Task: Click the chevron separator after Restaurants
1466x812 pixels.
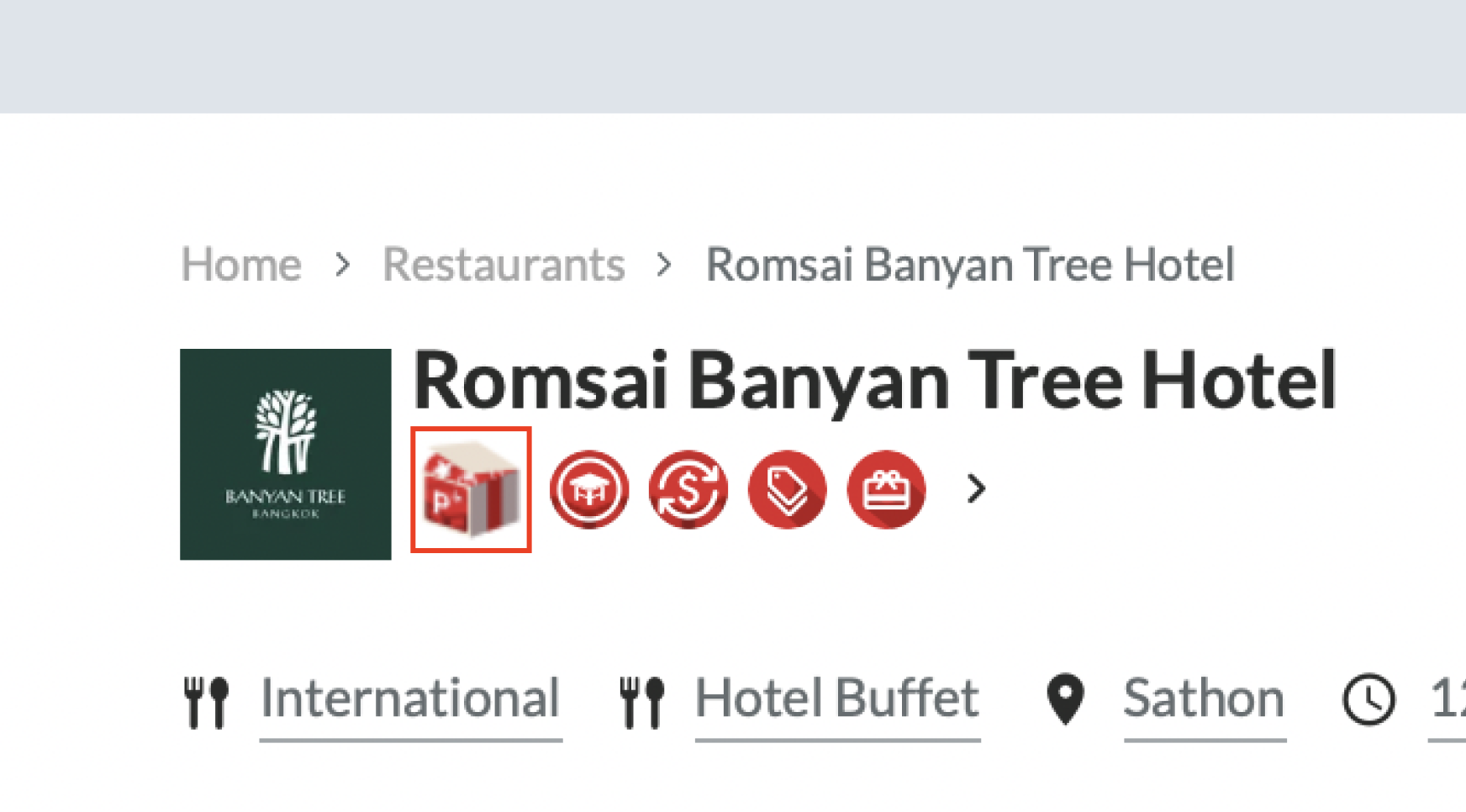Action: [665, 265]
